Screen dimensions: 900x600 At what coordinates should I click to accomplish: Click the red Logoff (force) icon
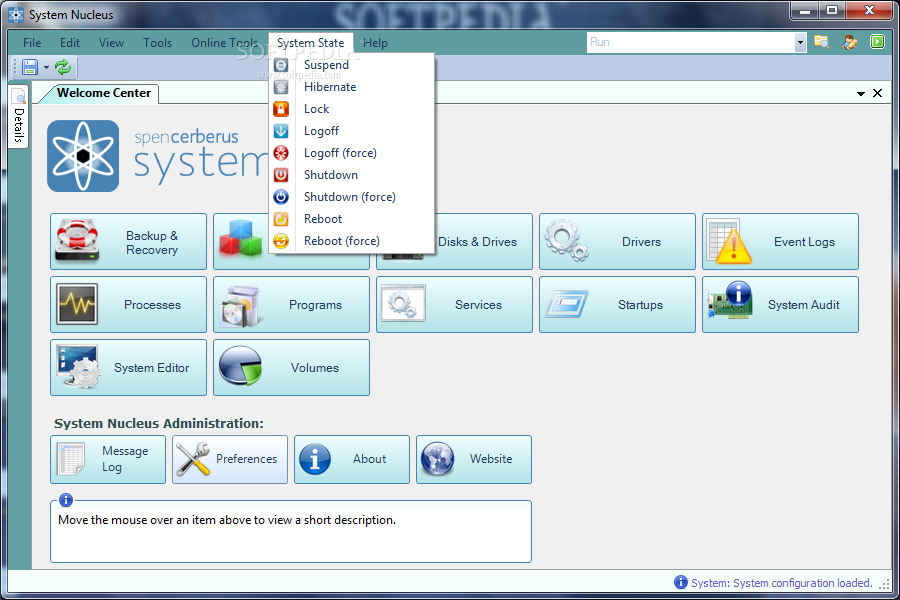[x=281, y=153]
